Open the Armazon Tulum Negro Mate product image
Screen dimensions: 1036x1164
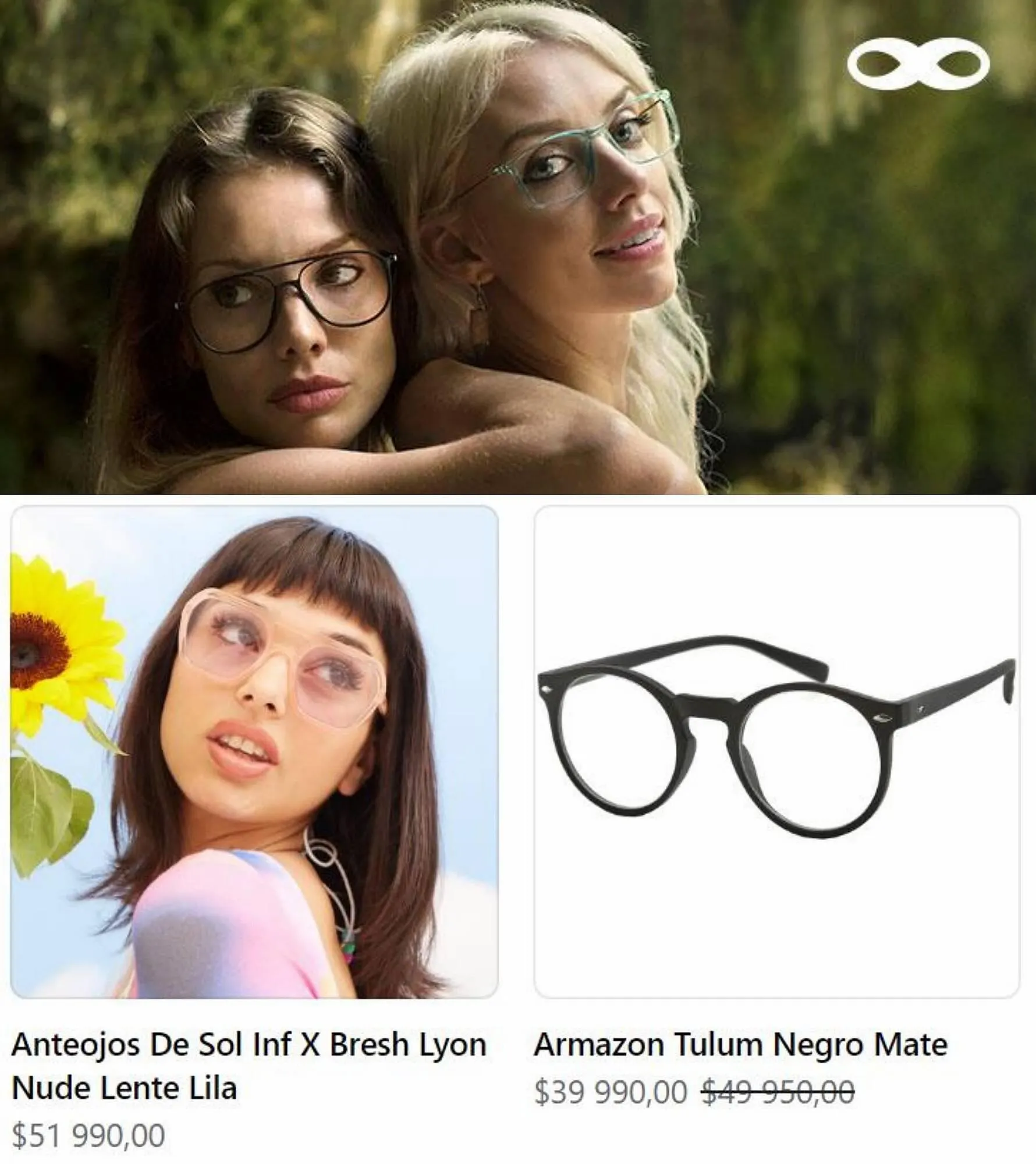click(x=777, y=752)
